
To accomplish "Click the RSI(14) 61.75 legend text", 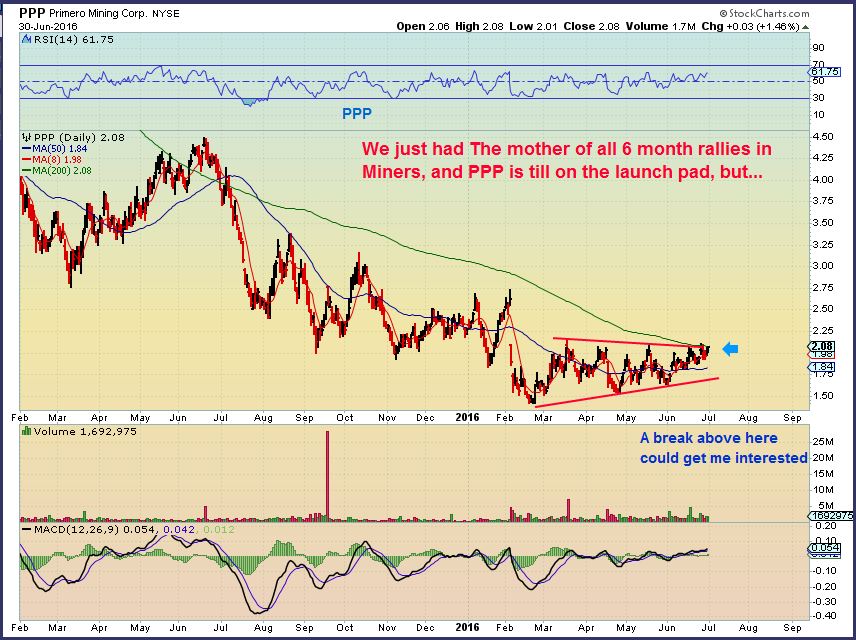I will tap(74, 39).
